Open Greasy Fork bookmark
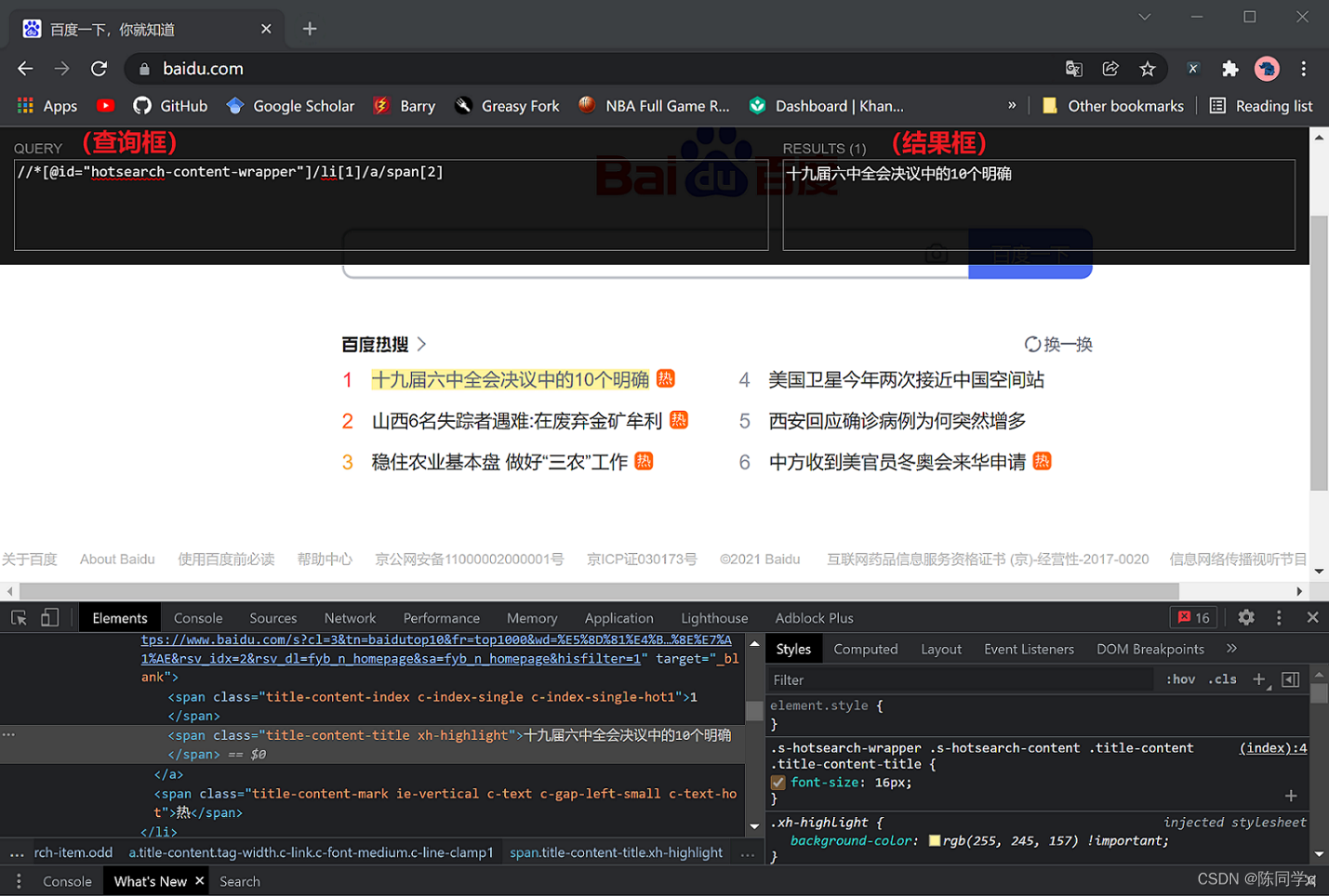Viewport: 1329px width, 896px height. click(507, 106)
